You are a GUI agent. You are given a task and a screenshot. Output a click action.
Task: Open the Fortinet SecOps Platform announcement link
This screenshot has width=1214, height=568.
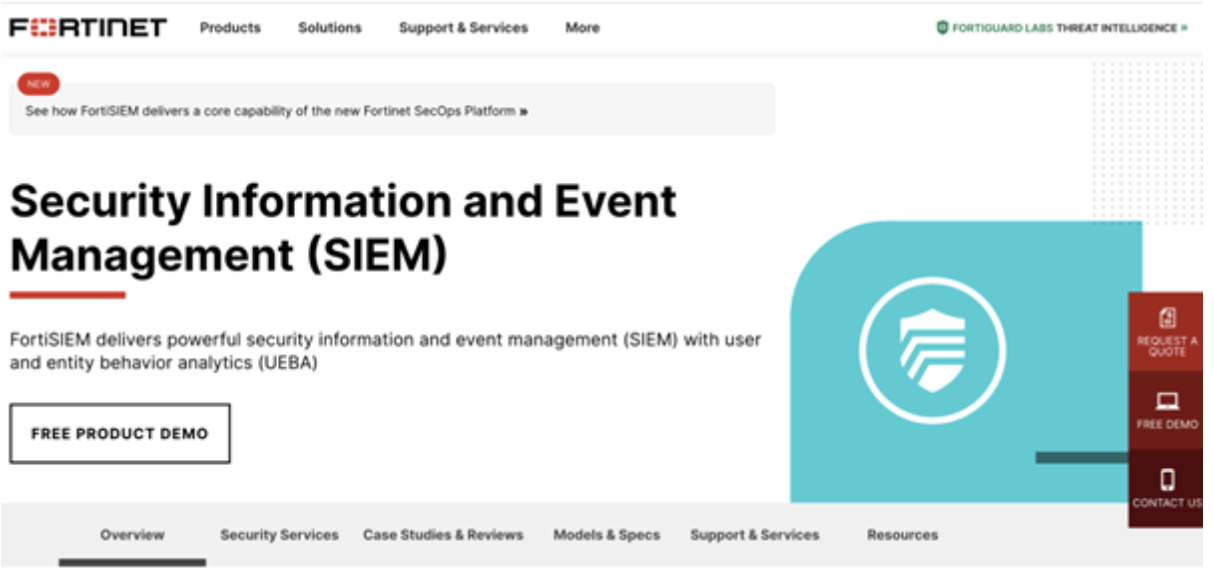(276, 111)
